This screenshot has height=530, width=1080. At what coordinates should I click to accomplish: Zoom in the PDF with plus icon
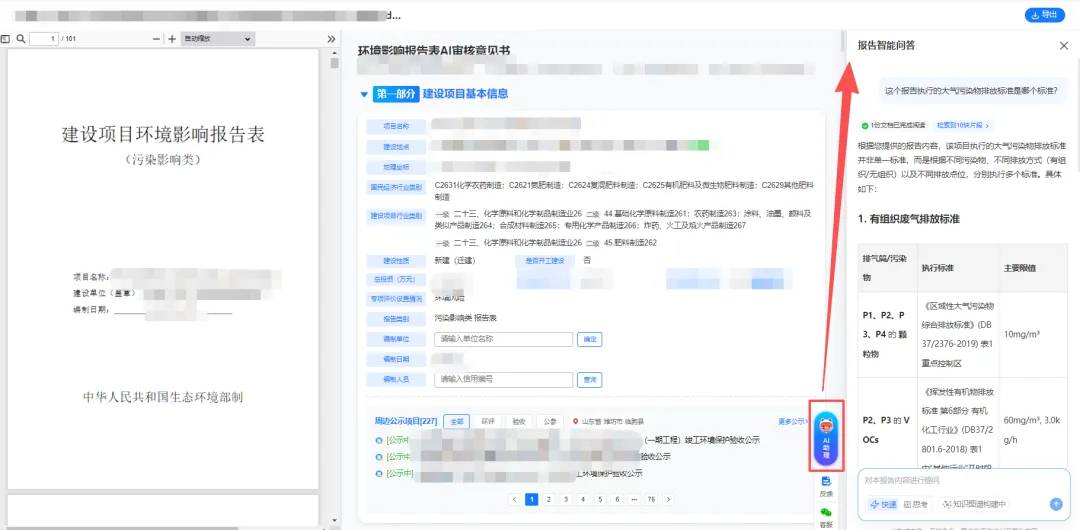(172, 39)
